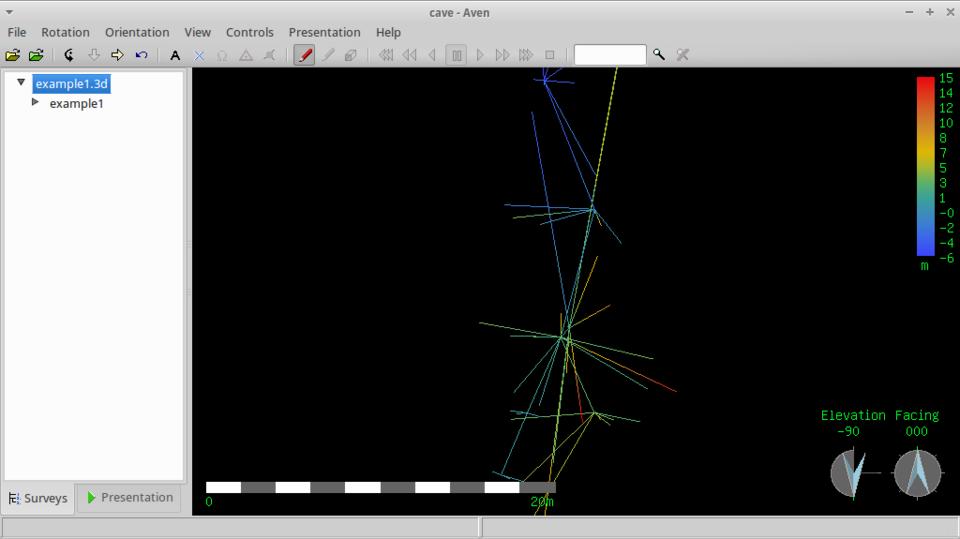Click the toggle rotation icon
The height and width of the screenshot is (539, 960).
(x=69, y=55)
